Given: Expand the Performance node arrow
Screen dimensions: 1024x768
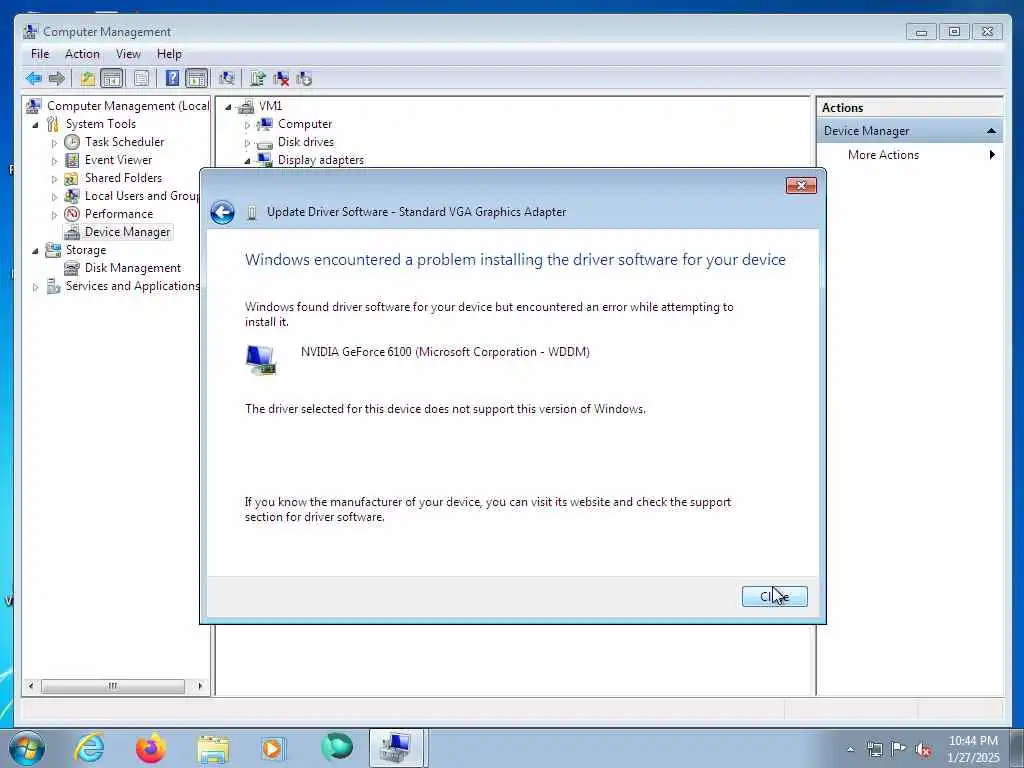Looking at the screenshot, I should (54, 214).
